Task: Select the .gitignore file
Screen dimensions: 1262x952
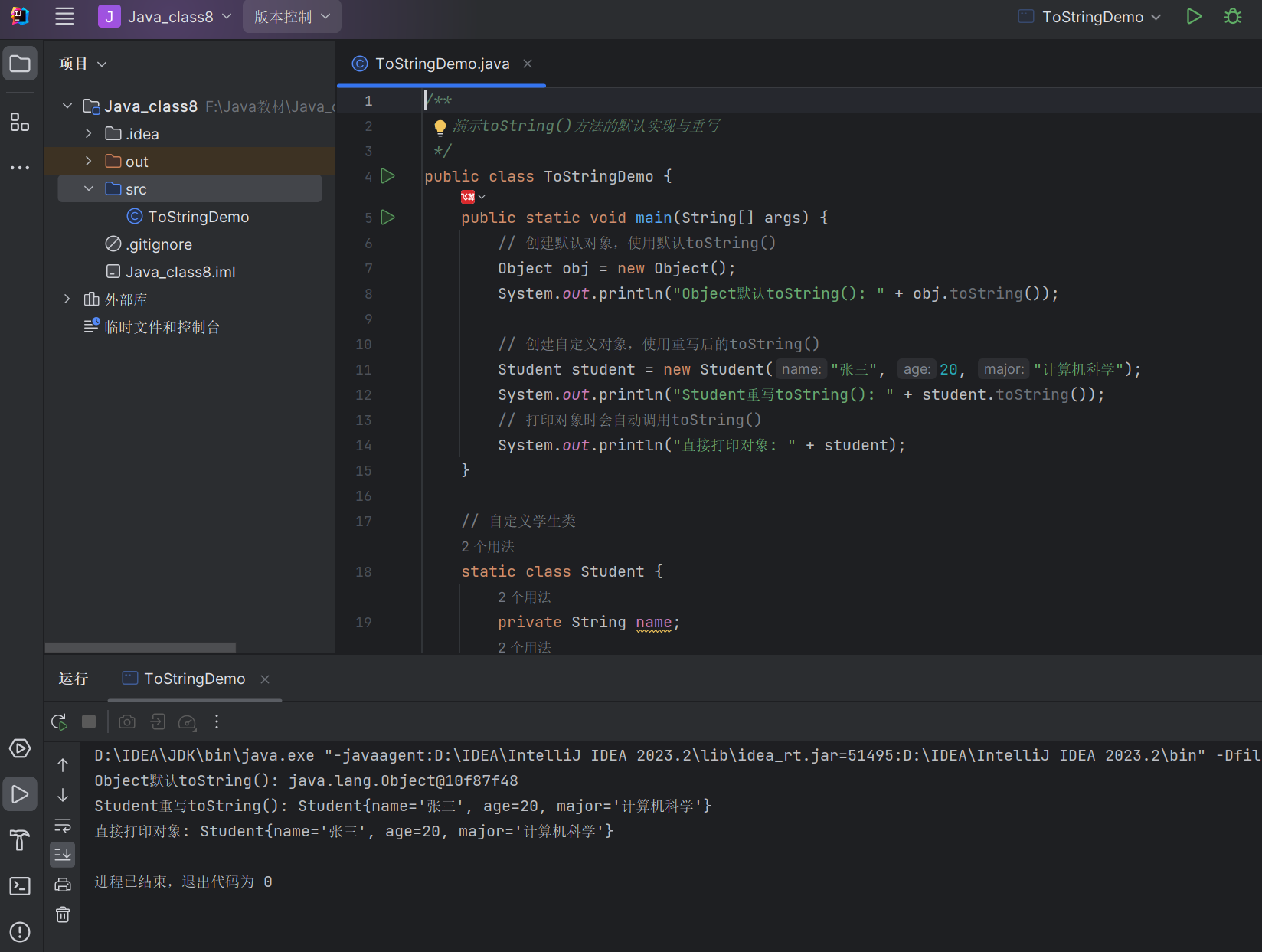Action: pos(149,244)
